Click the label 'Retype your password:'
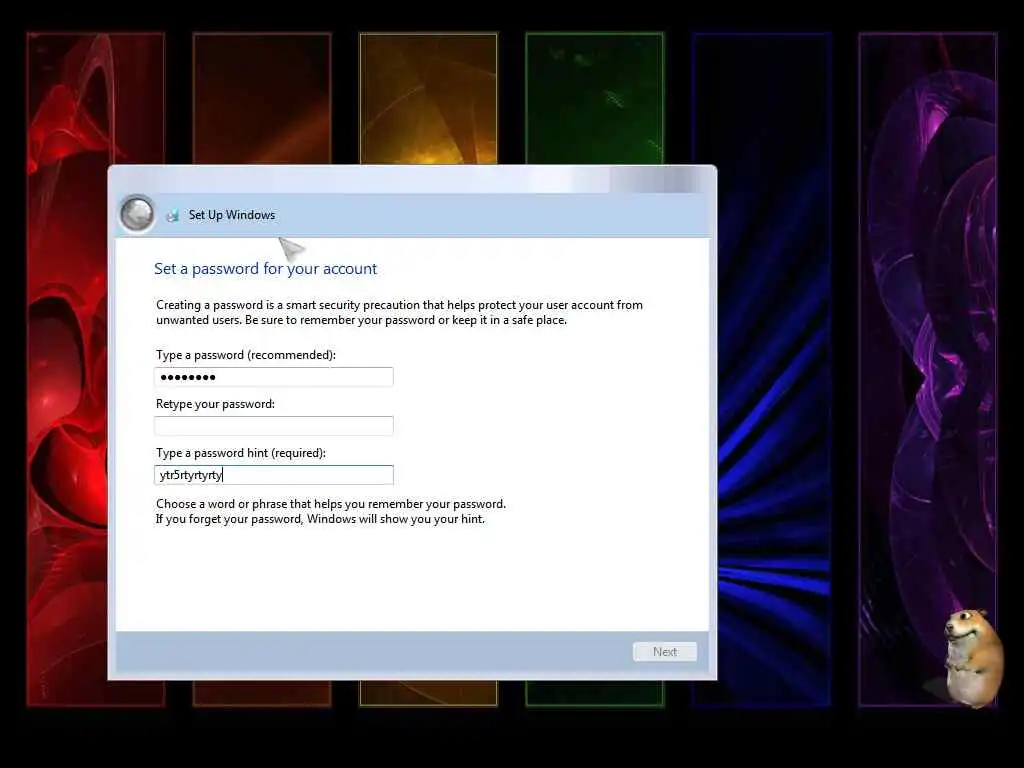 point(216,404)
